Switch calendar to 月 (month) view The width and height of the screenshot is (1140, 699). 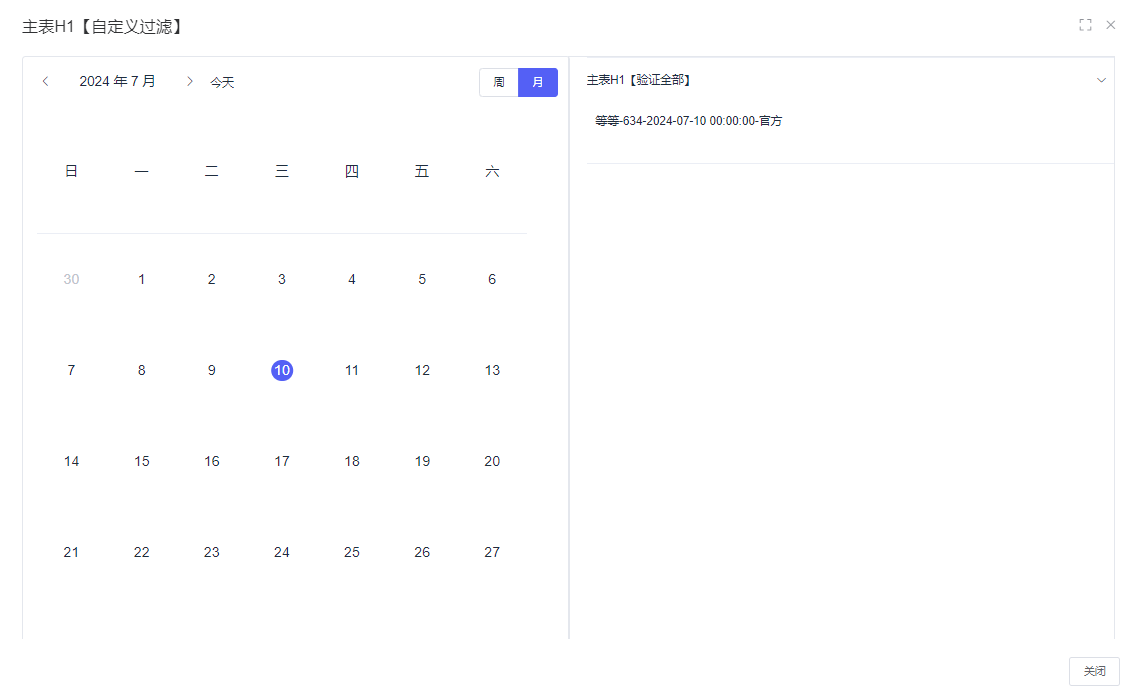538,82
